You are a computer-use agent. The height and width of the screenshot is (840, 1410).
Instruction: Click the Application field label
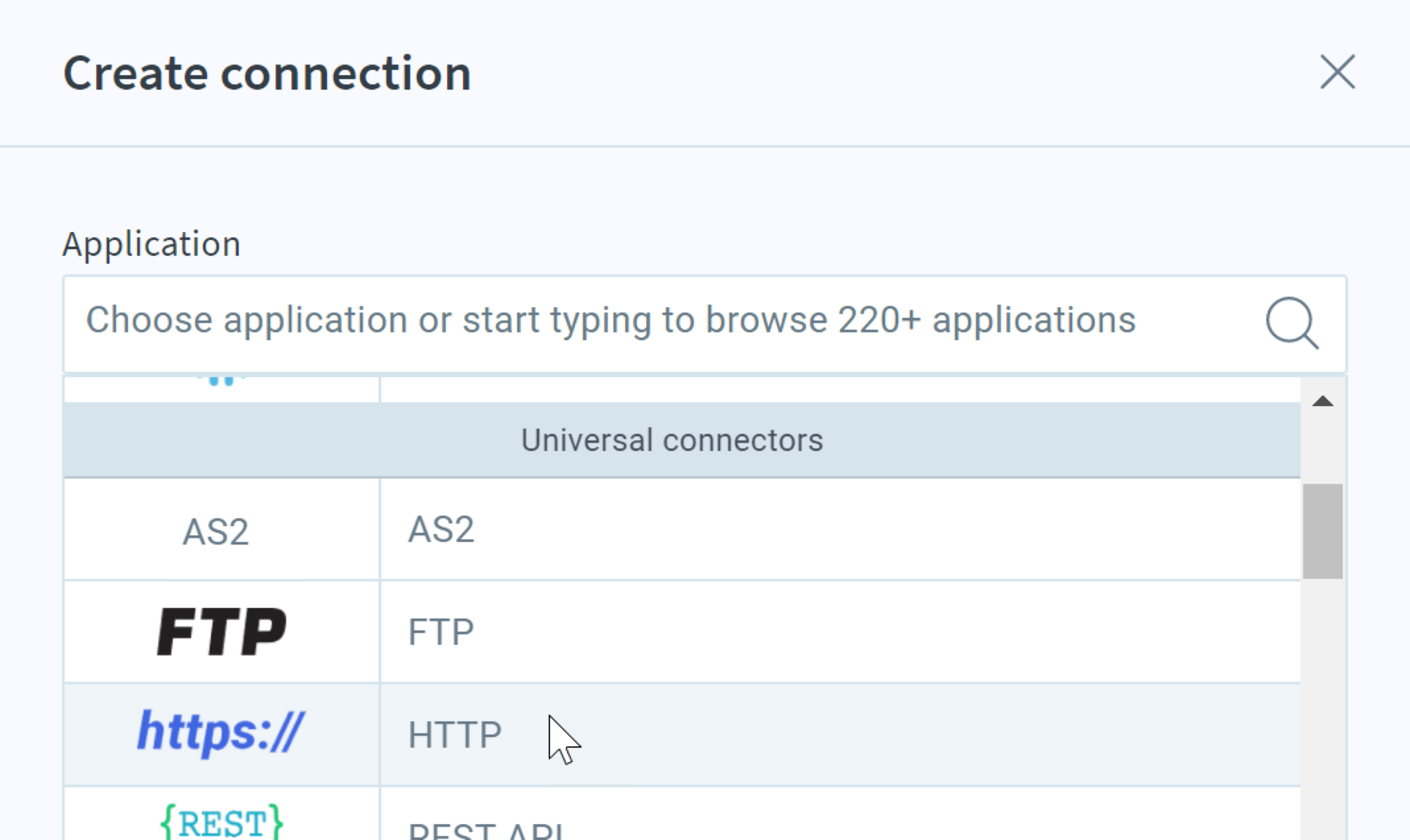[x=152, y=244]
